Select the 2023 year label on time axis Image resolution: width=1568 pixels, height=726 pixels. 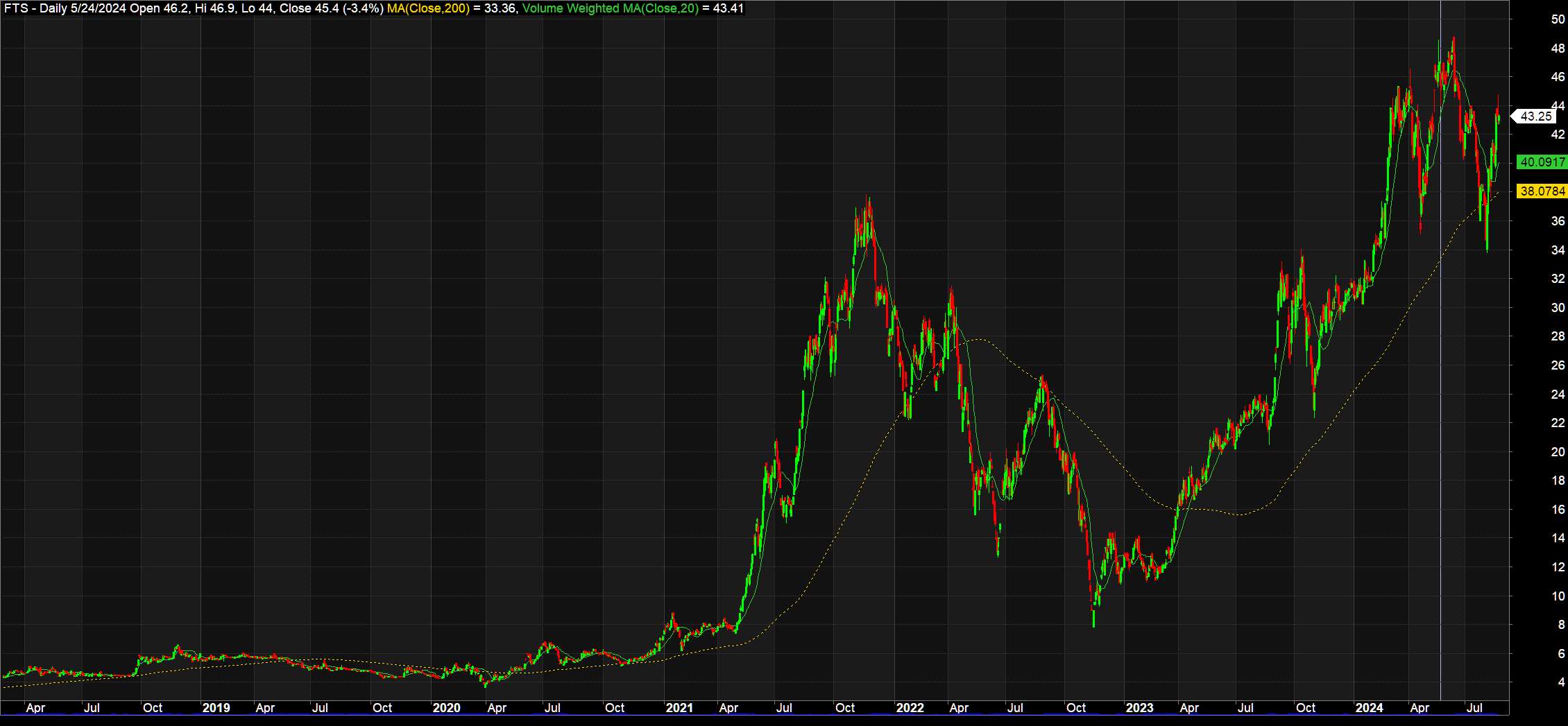(1139, 708)
